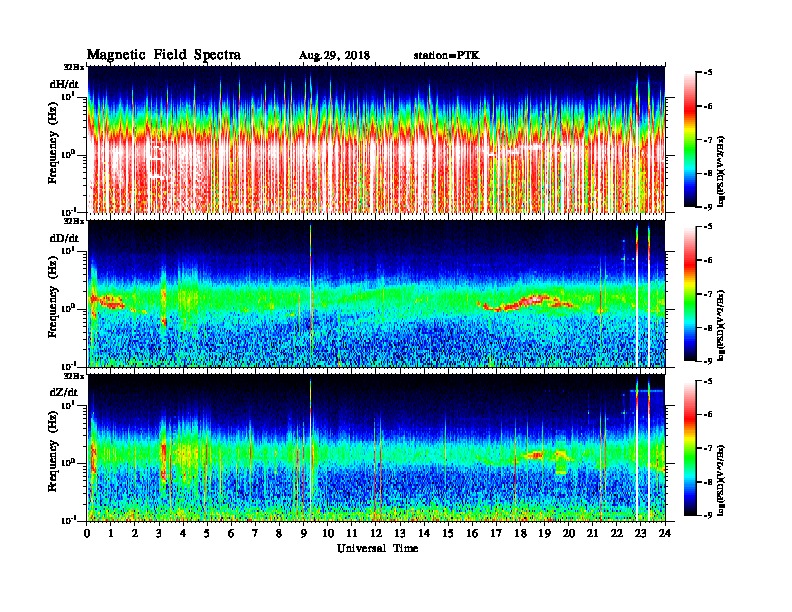Viewport: 792px width, 612px height.
Task: Click hour "18" on the Universal Time axis
Action: click(x=520, y=533)
